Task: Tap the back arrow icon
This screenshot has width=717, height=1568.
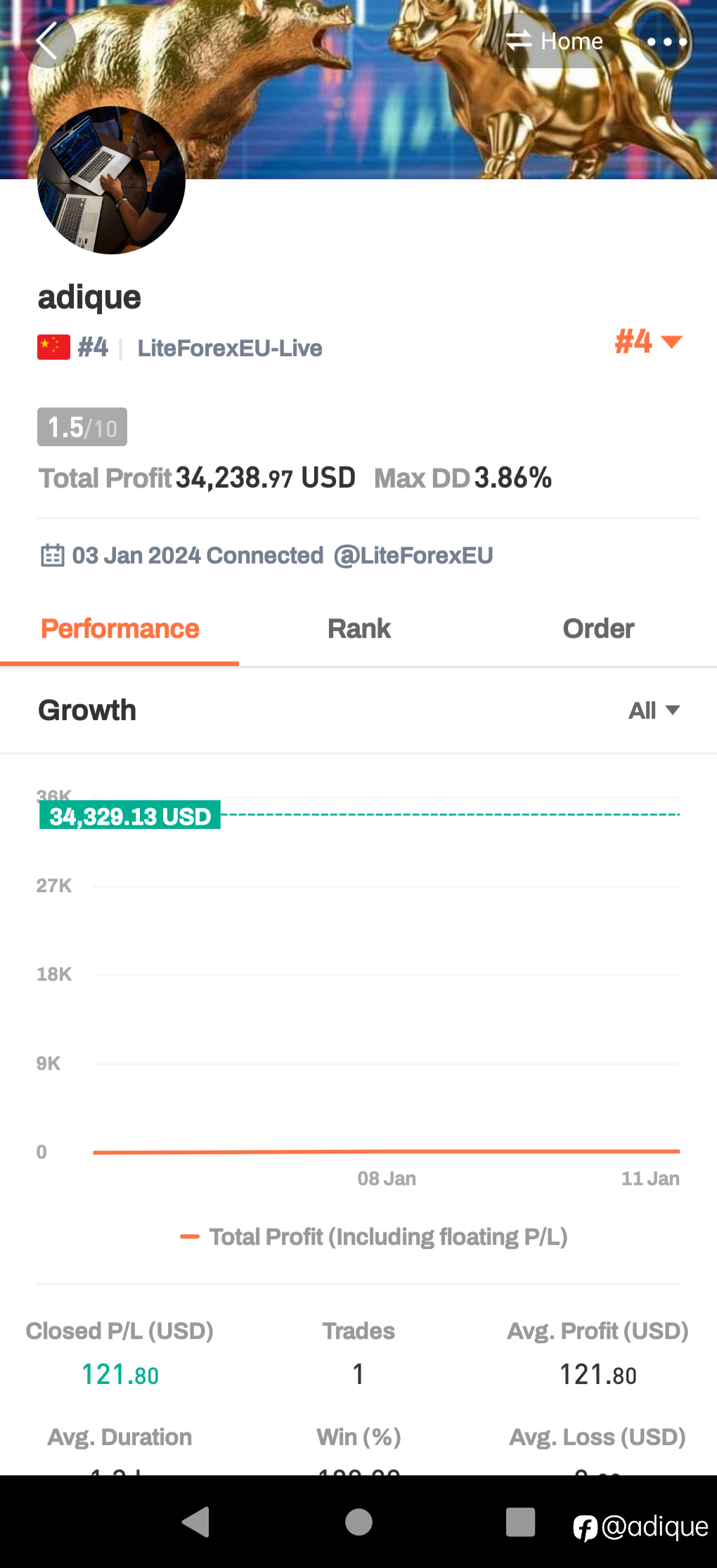Action: 47,41
